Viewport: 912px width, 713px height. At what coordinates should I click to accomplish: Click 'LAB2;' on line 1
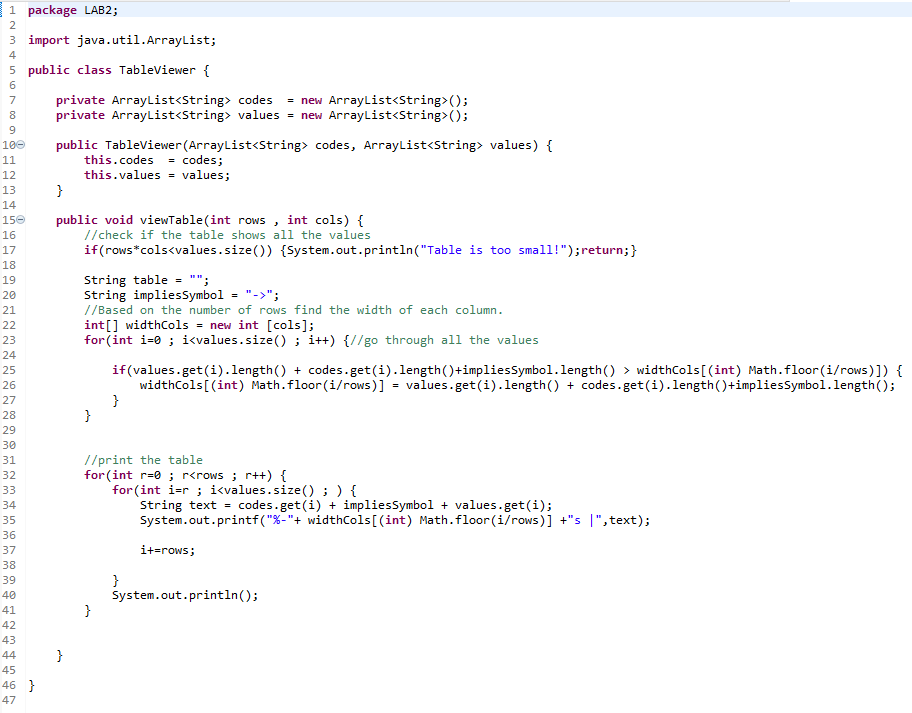(101, 10)
